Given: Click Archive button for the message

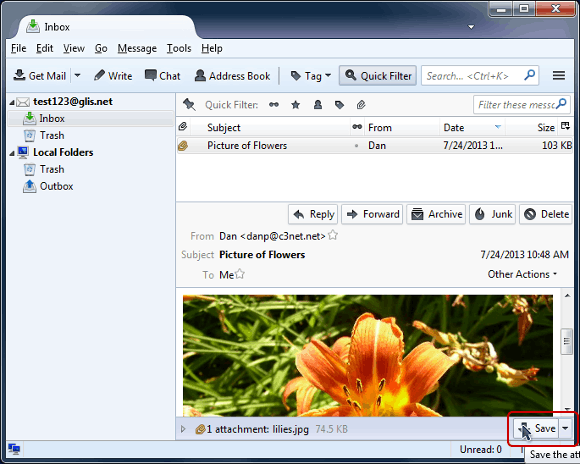Looking at the screenshot, I should click(x=437, y=214).
